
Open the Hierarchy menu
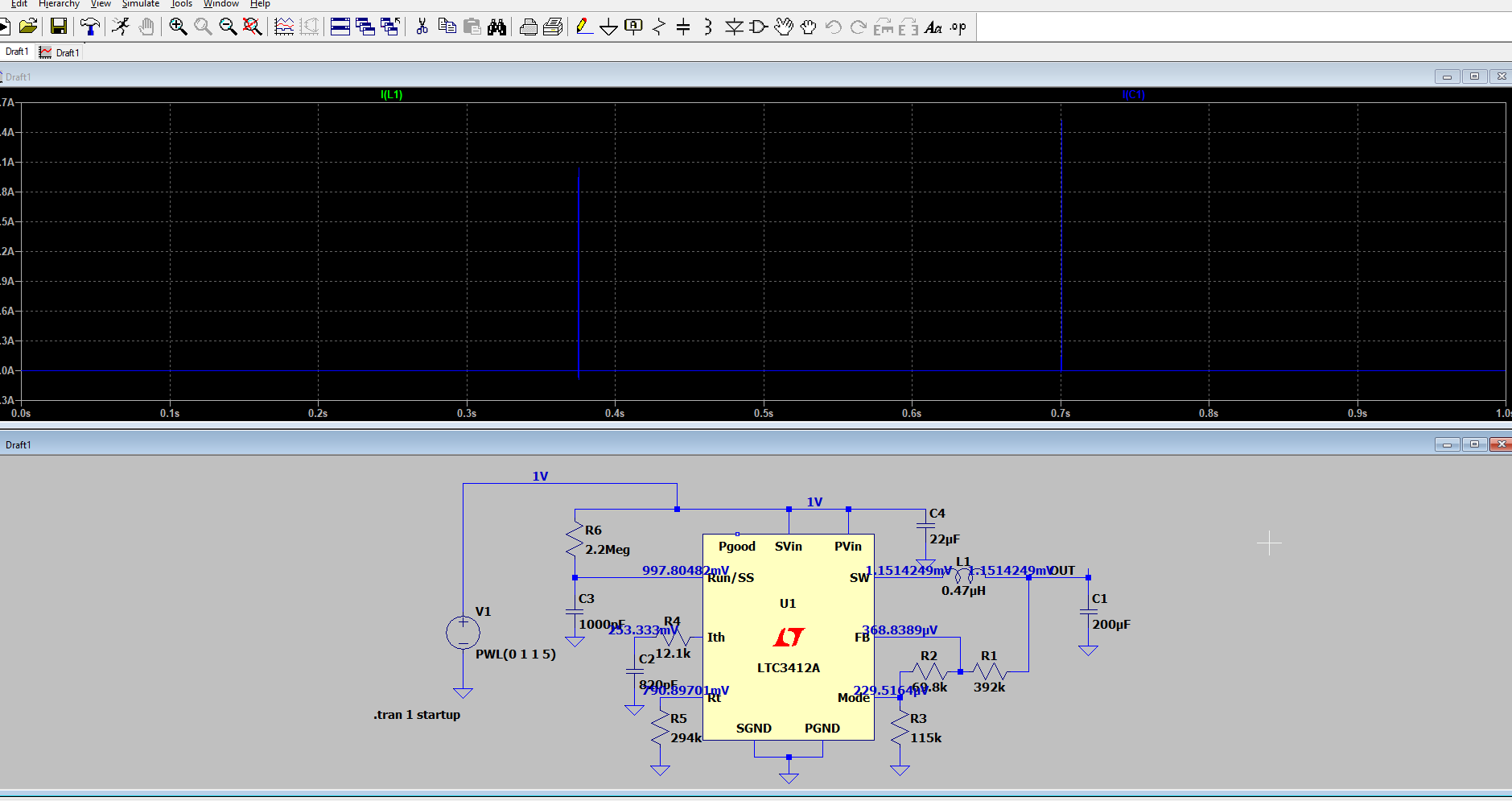(59, 4)
